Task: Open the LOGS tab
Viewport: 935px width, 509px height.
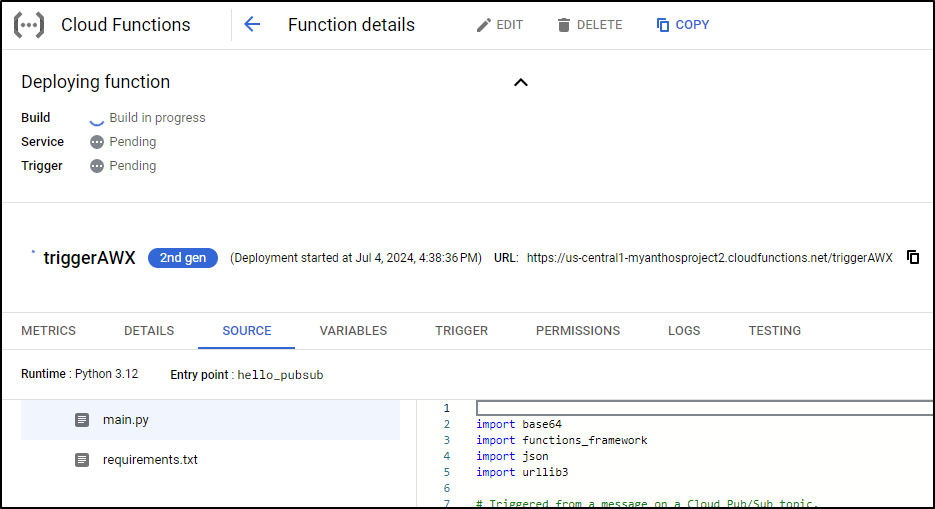Action: click(684, 331)
